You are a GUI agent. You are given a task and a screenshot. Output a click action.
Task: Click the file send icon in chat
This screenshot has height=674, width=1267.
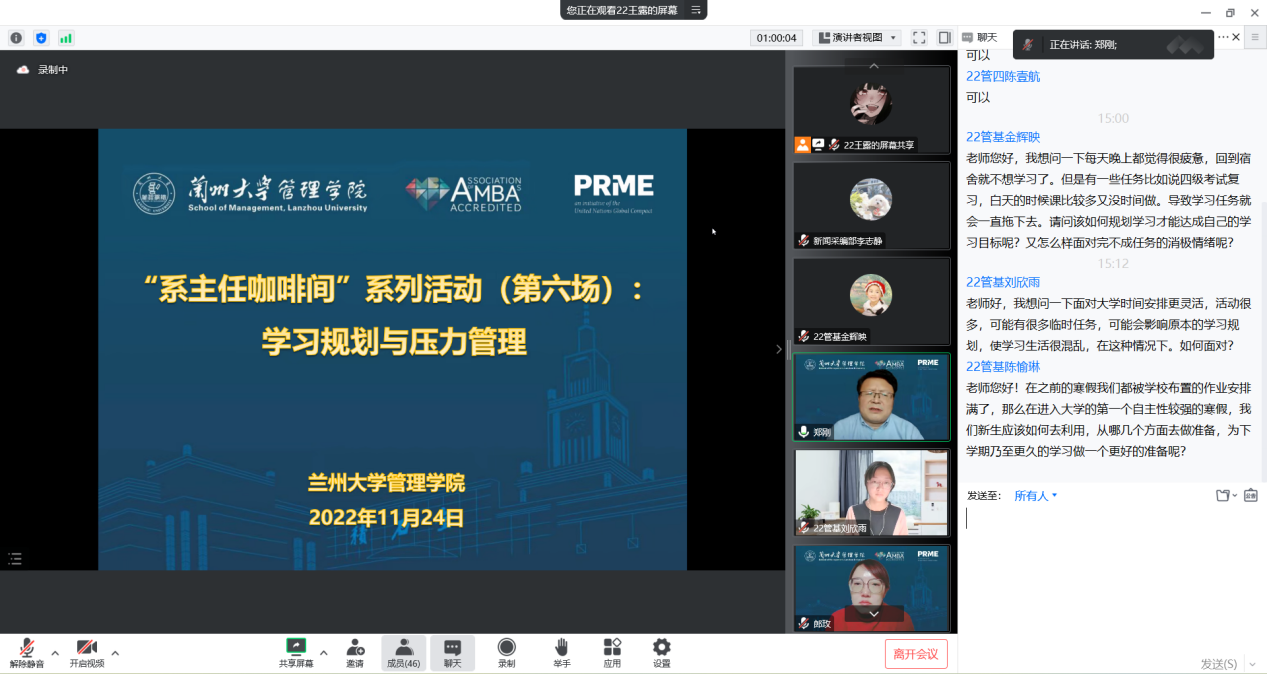(1223, 495)
